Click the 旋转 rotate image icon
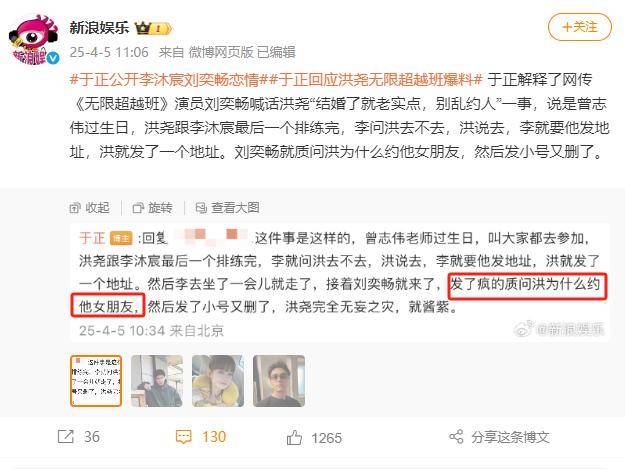 coord(138,208)
